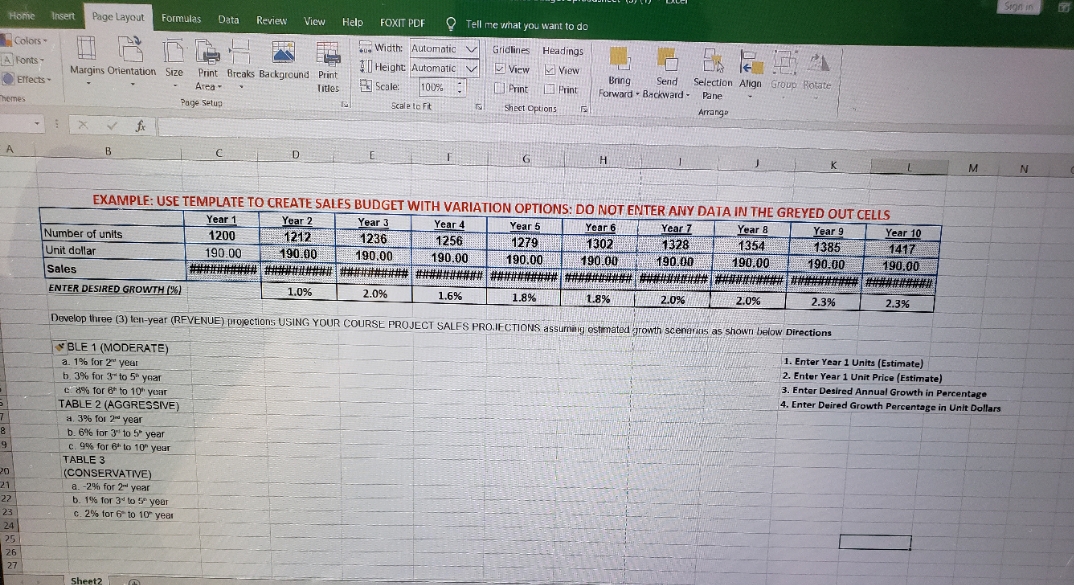
Task: Adjust the Scale percentage spinner
Action: coord(460,87)
